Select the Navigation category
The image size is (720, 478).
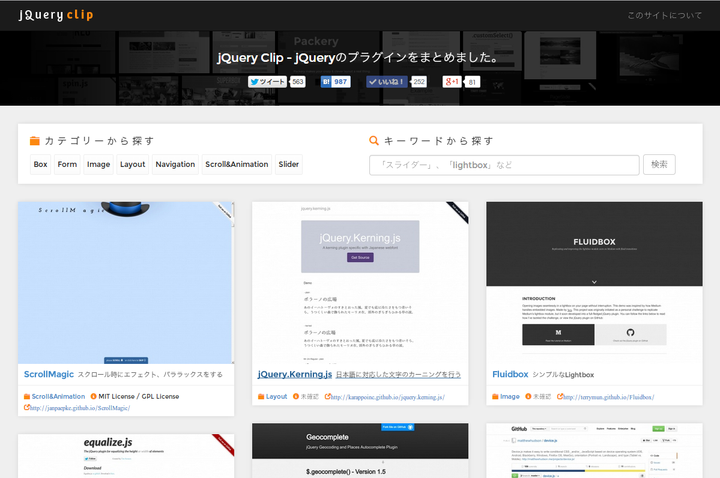(x=175, y=164)
